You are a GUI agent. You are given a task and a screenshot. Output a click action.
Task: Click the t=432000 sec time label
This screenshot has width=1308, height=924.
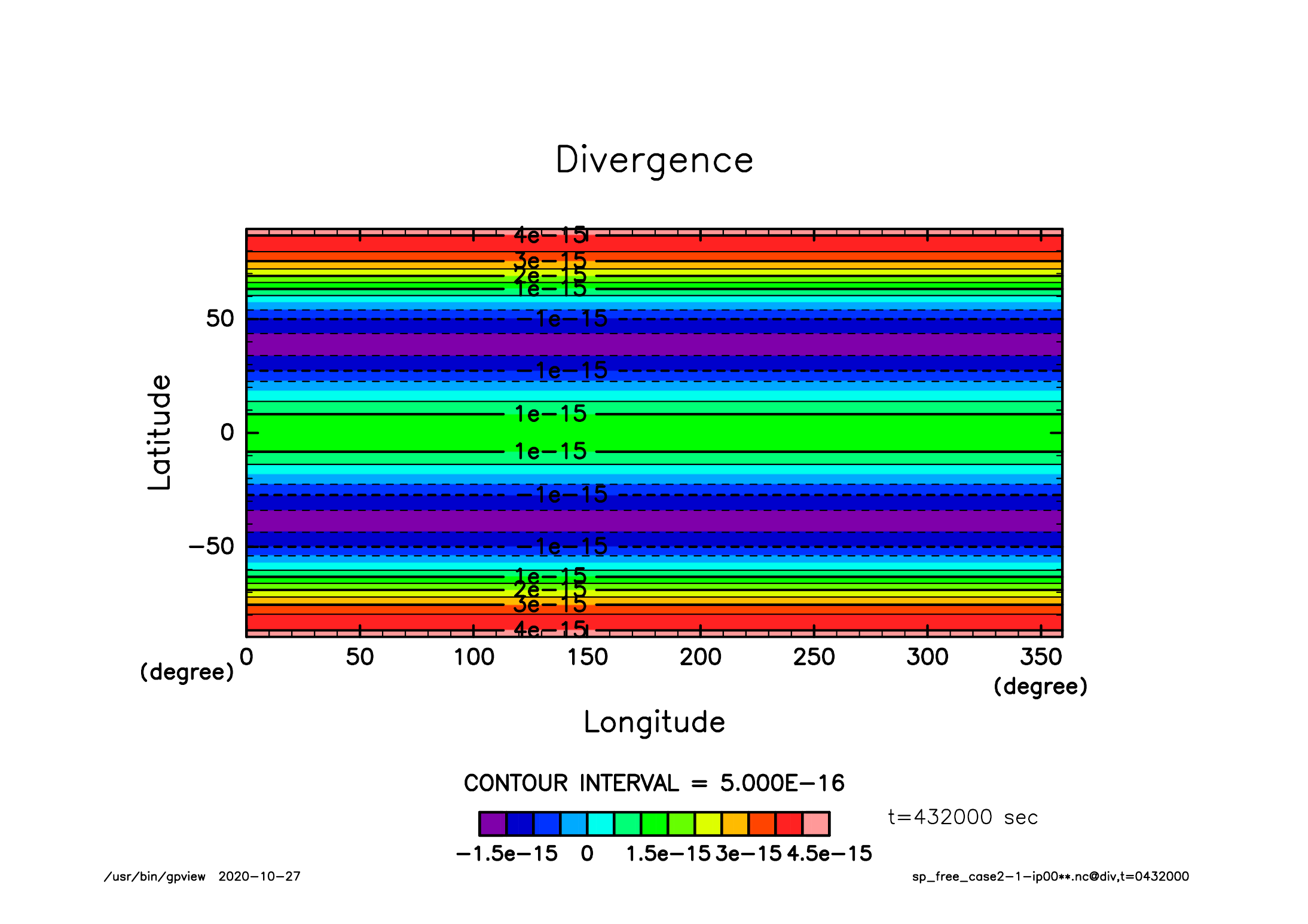(x=962, y=817)
